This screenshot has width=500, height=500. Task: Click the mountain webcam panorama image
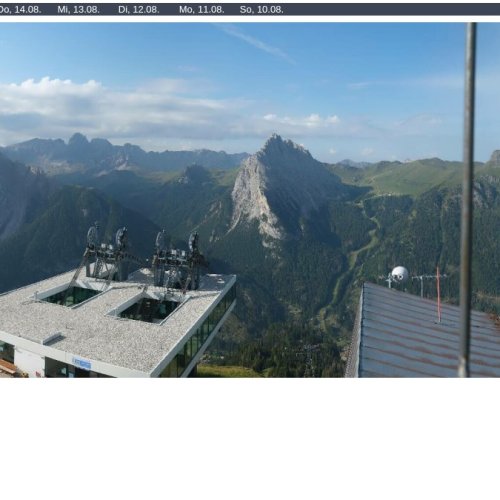(x=250, y=200)
